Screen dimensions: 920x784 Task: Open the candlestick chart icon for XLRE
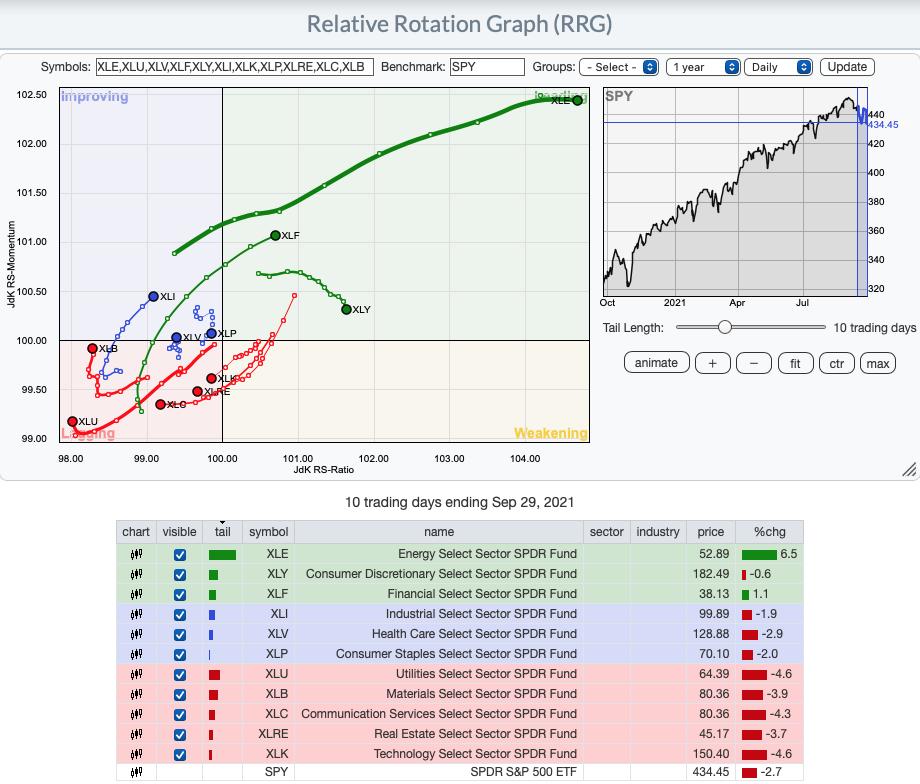point(136,734)
